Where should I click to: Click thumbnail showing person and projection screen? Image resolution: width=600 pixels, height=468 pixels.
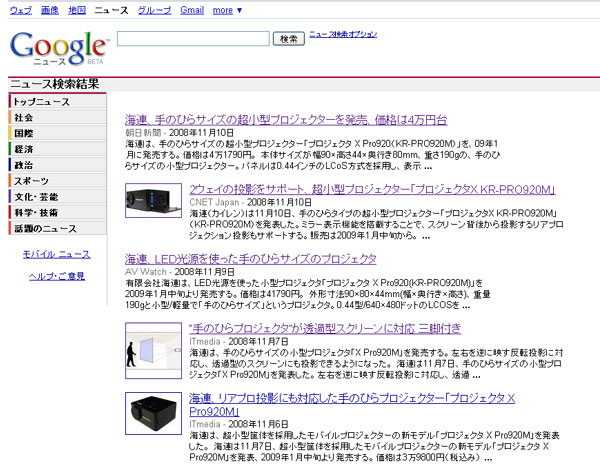[153, 351]
